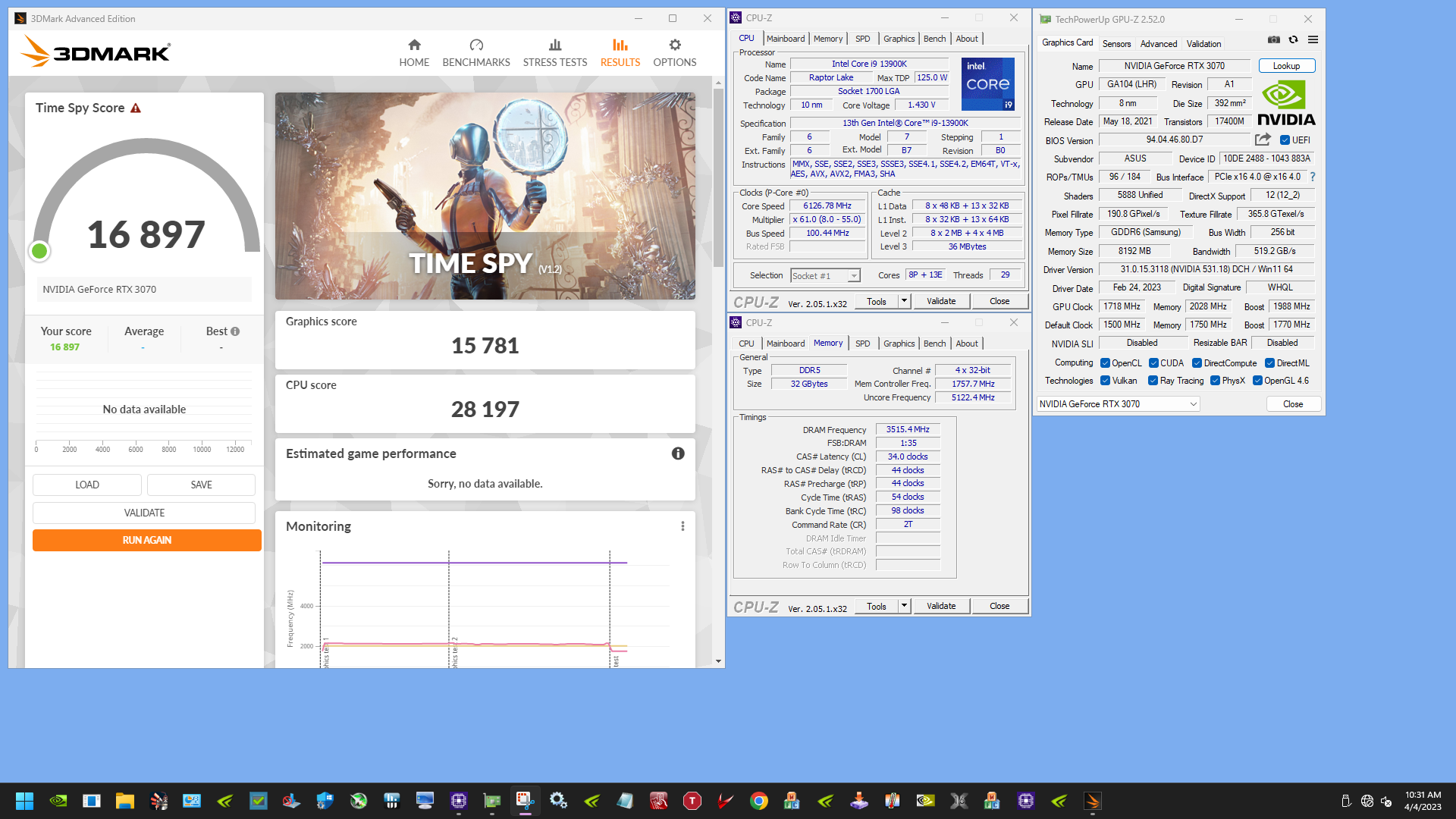Click the NVIDIA logo in GPU-Z
This screenshot has height=819, width=1456.
(1286, 103)
